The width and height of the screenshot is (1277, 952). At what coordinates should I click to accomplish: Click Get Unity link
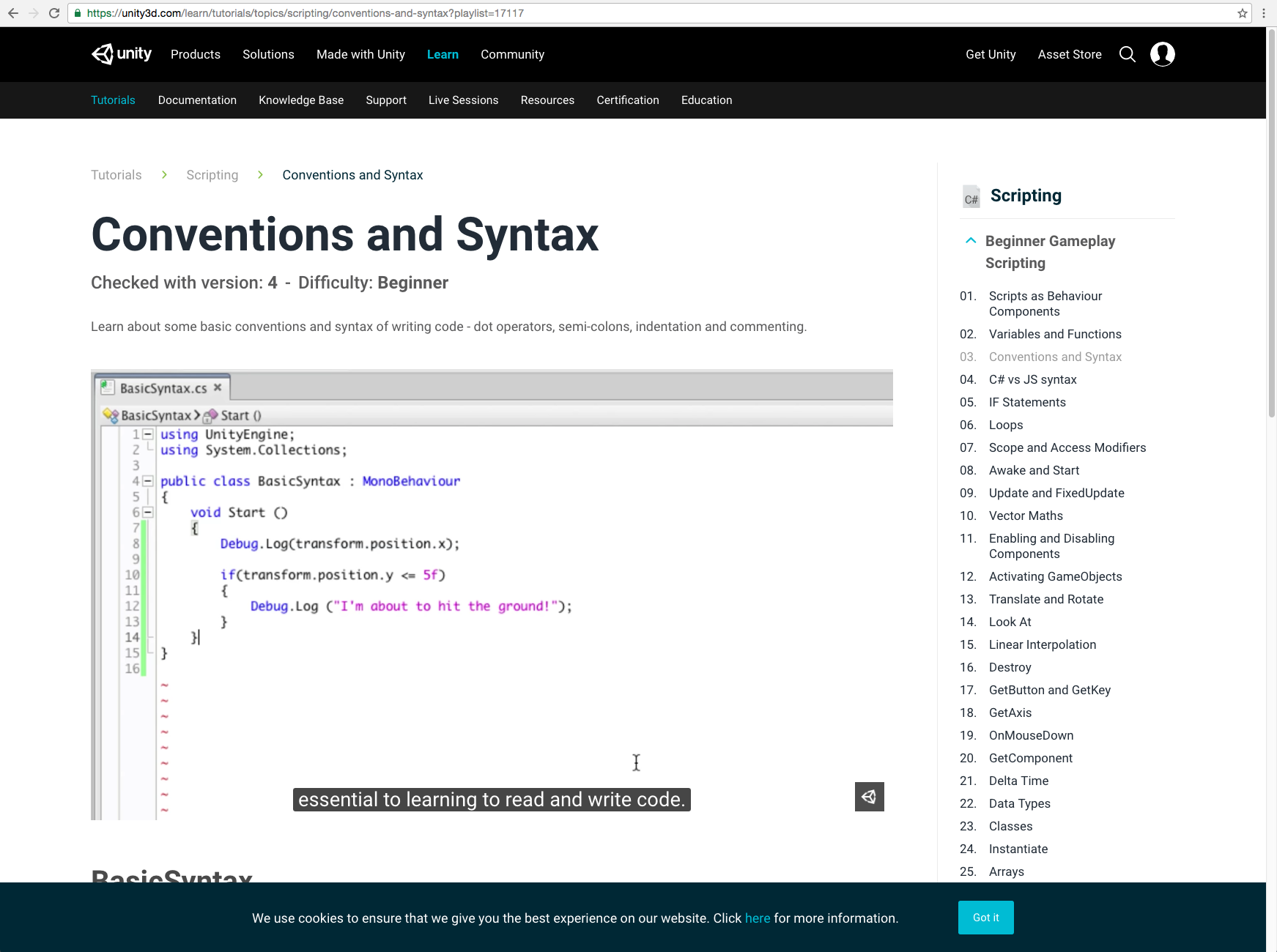click(x=991, y=54)
